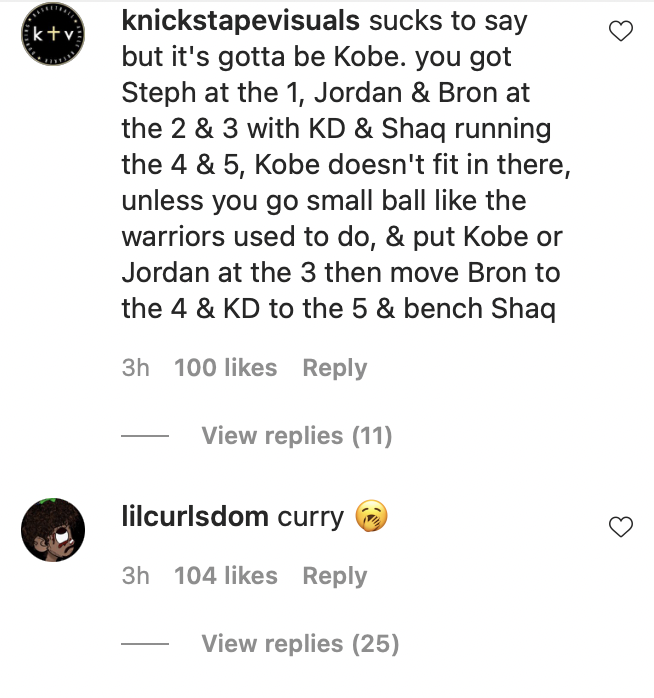Image resolution: width=654 pixels, height=698 pixels.
Task: Open lilcurlsdom's curly-hair avatar
Action: click(x=53, y=530)
